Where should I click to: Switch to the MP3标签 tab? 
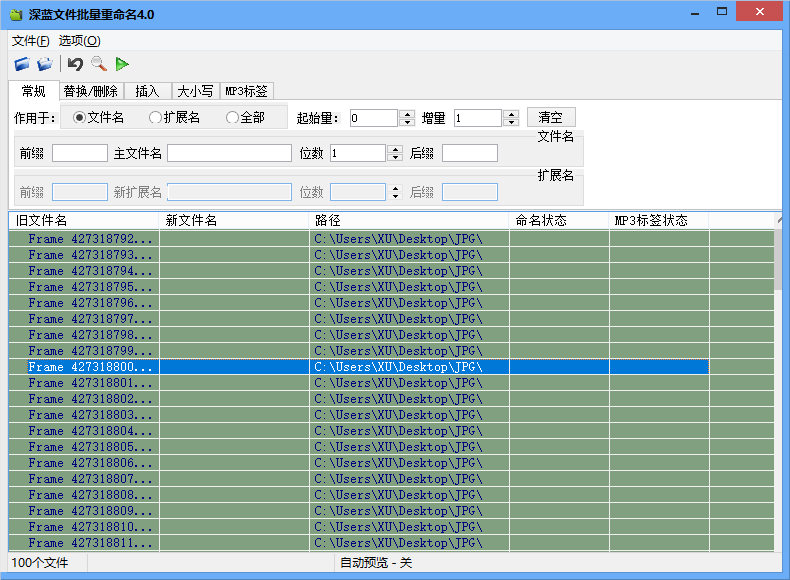click(x=246, y=91)
